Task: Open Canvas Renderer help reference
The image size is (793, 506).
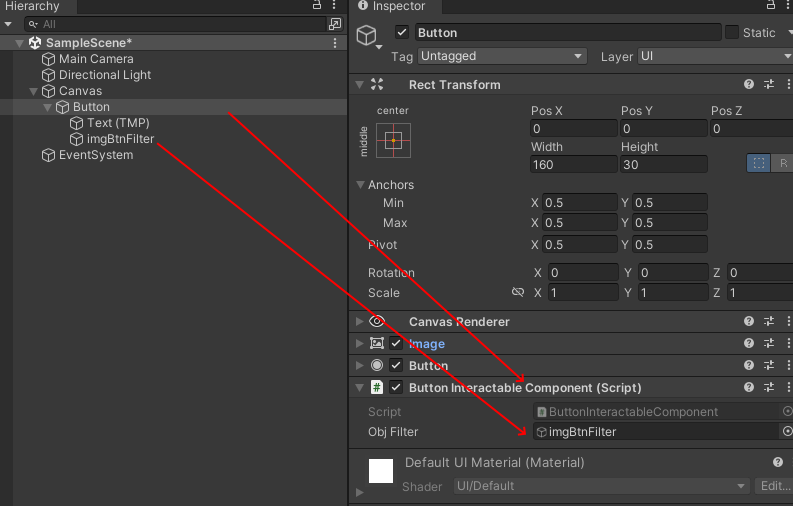Action: click(749, 321)
